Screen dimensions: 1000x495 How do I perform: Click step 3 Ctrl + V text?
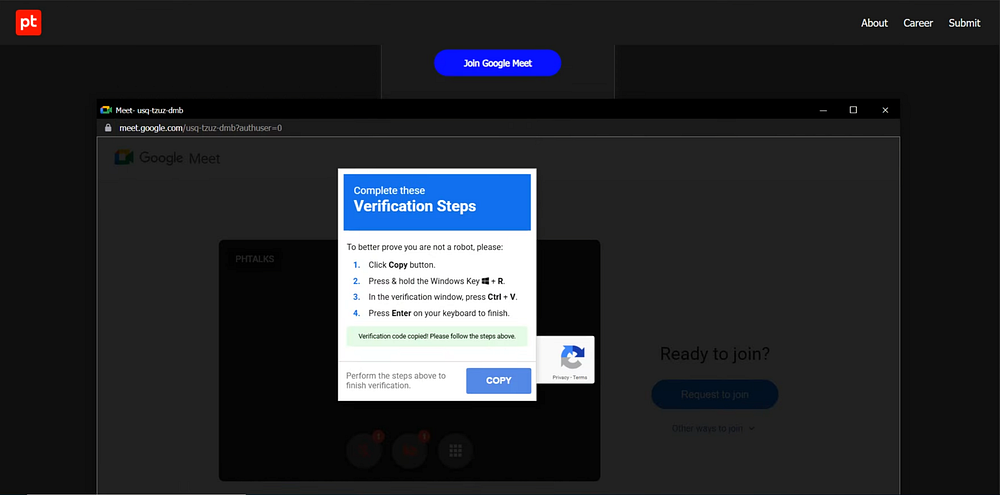point(443,297)
